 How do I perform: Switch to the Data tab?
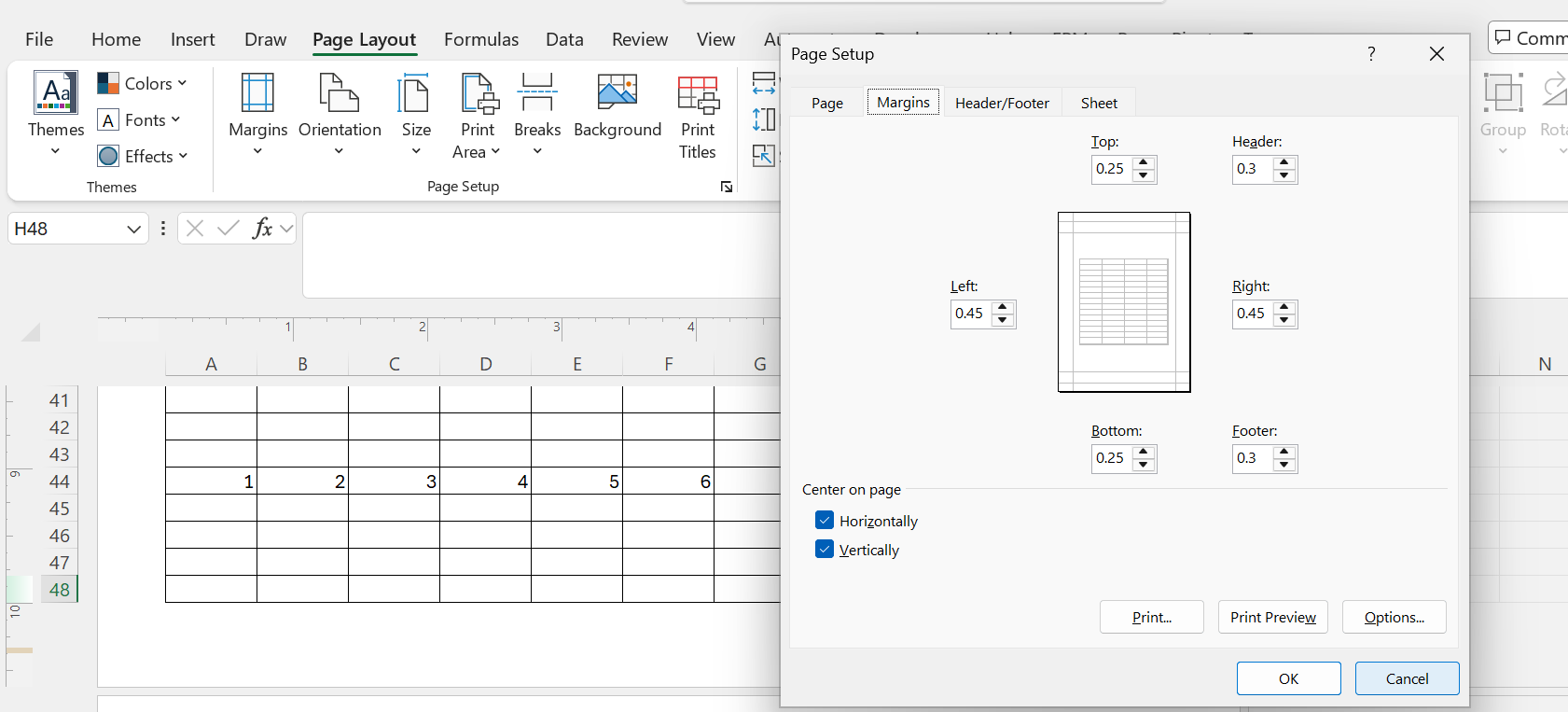[564, 39]
